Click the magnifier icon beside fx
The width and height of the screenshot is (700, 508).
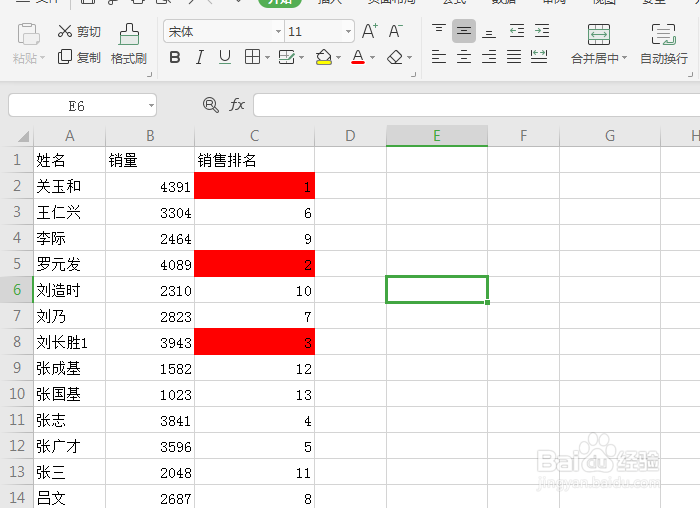pos(210,105)
